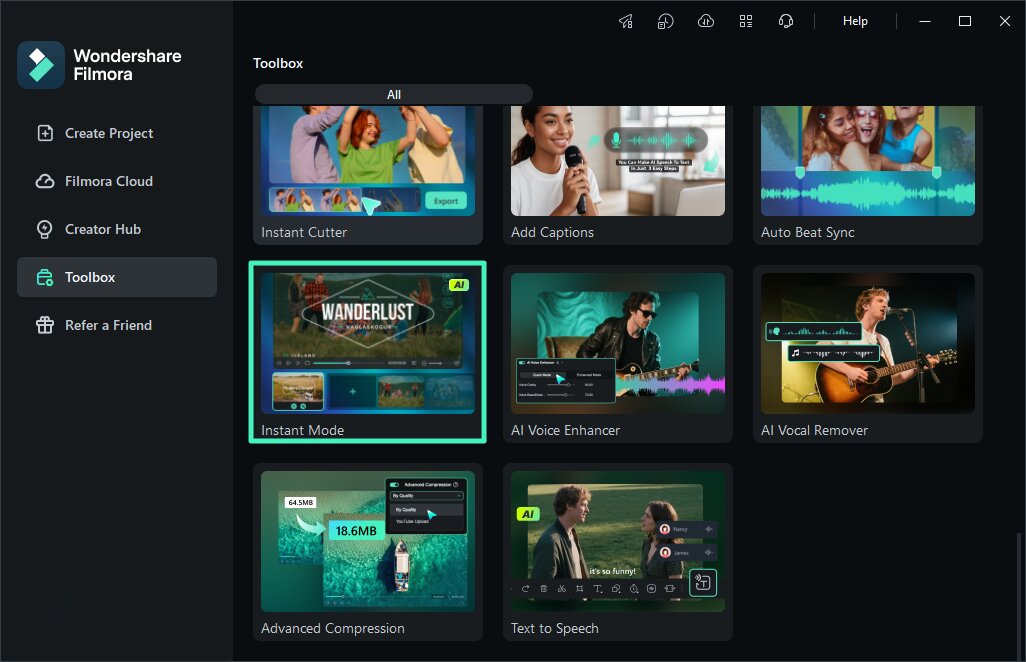
Task: Open Create Project from the sidebar
Action: tap(117, 133)
